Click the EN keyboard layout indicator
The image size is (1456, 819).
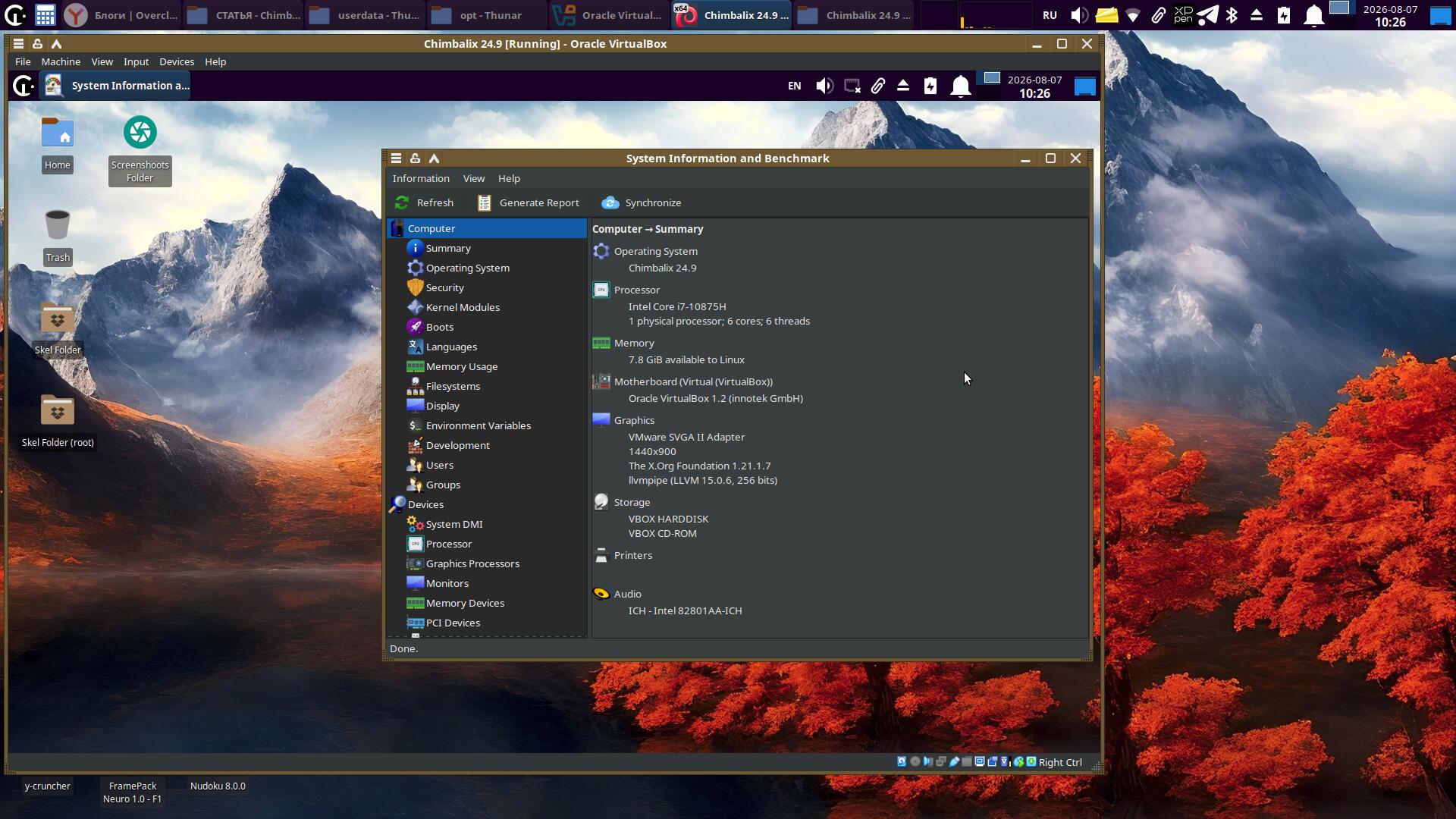(x=794, y=86)
